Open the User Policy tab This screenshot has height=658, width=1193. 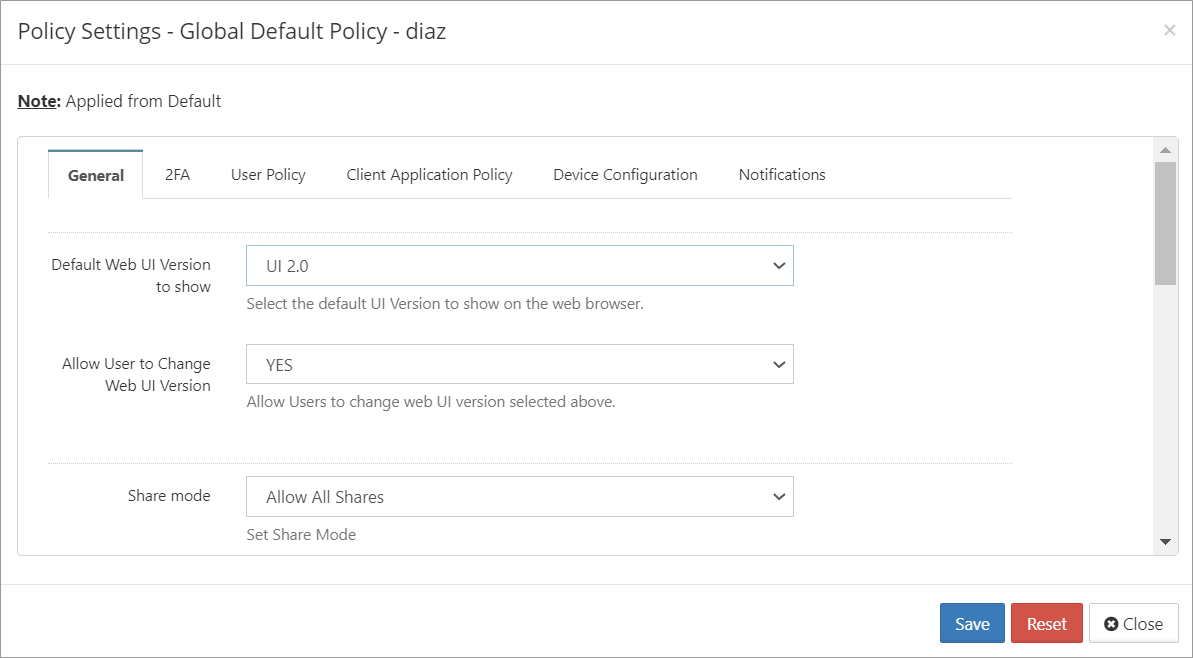[268, 175]
